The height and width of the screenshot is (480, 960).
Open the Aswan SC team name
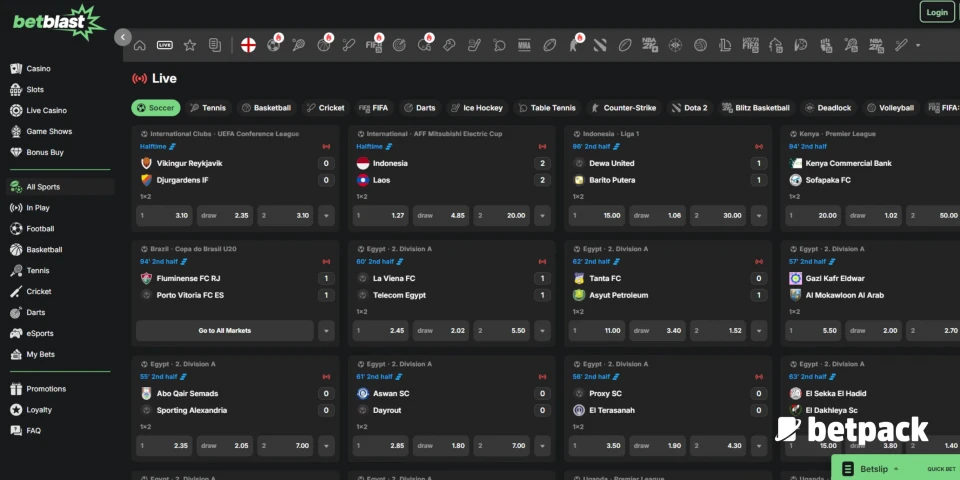point(391,393)
